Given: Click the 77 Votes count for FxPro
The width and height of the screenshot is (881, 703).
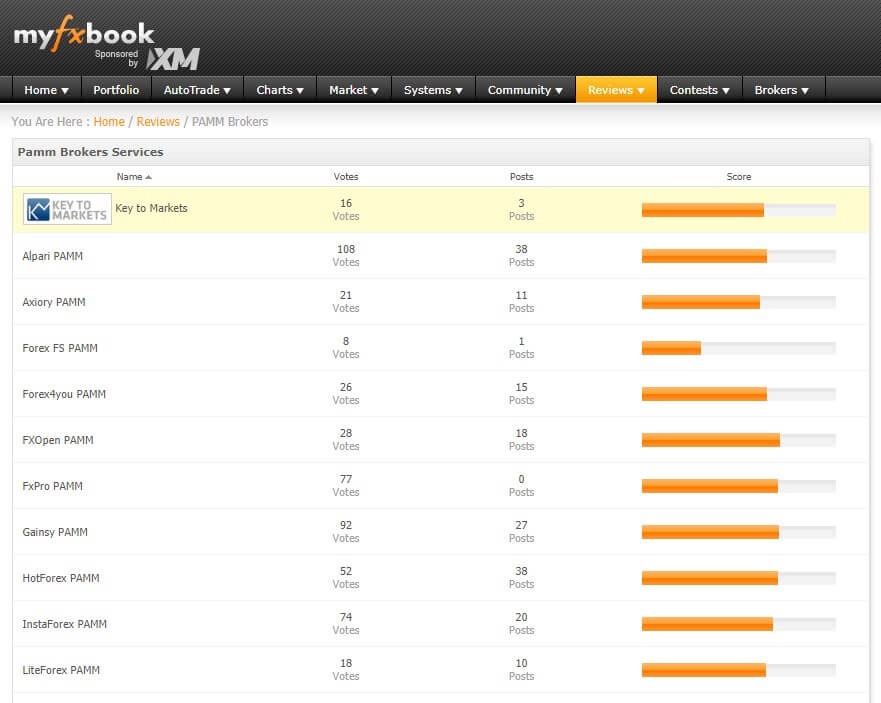Looking at the screenshot, I should [346, 486].
